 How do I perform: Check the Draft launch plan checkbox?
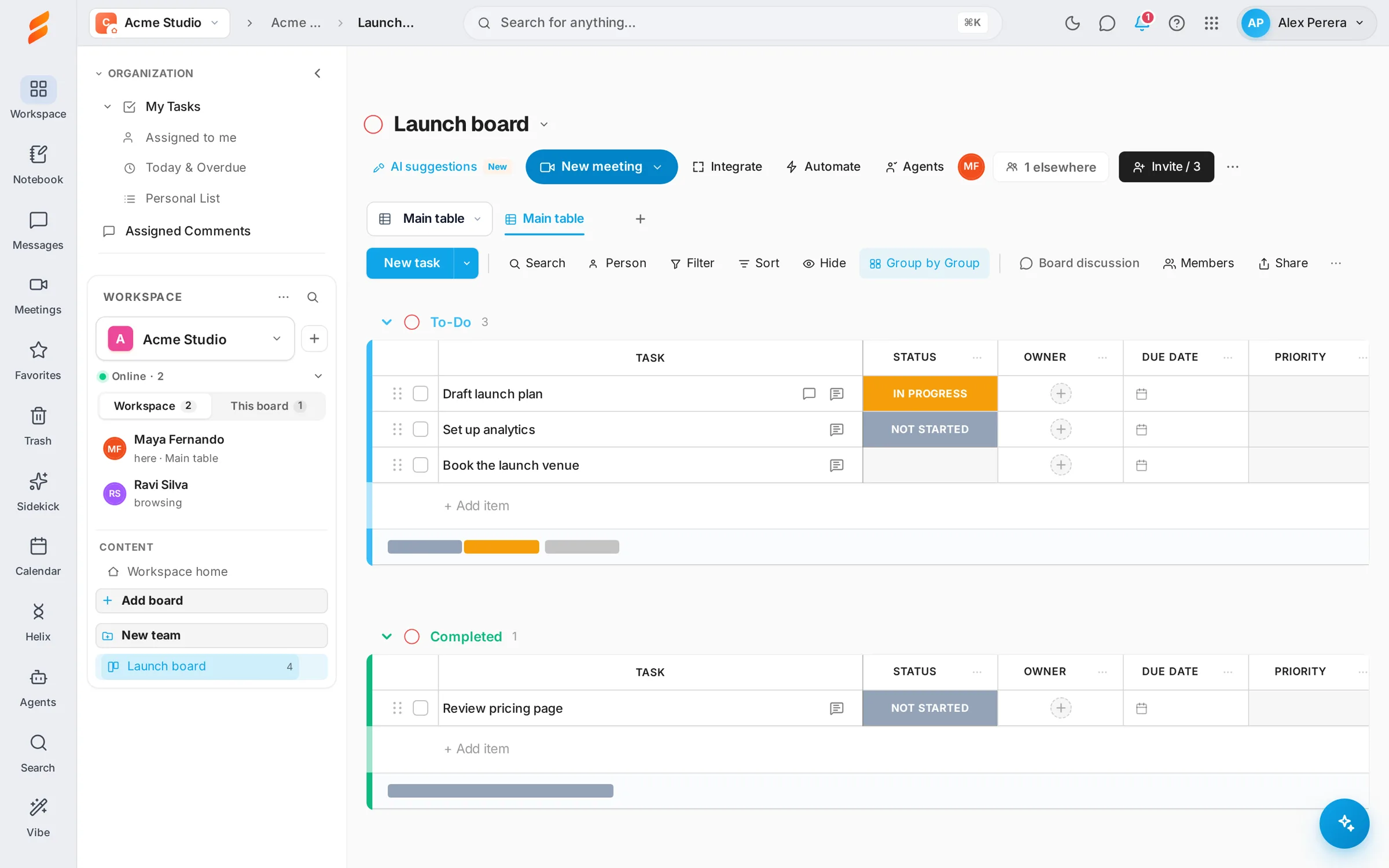421,393
